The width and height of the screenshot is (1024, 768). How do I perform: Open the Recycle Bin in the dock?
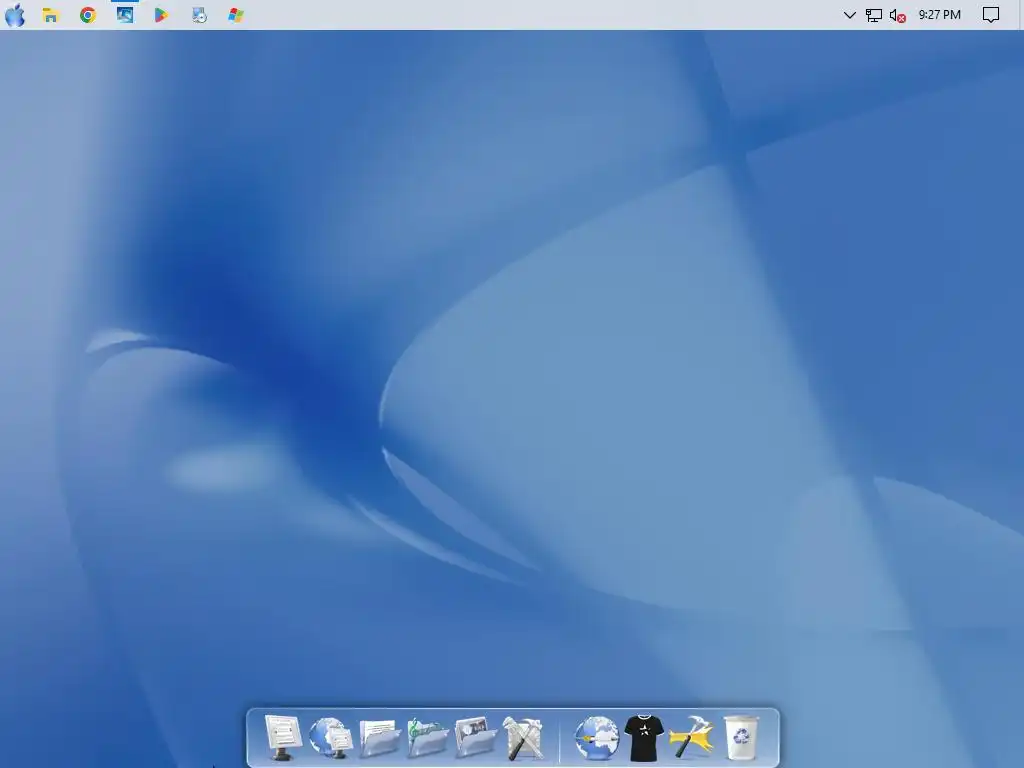(x=741, y=738)
